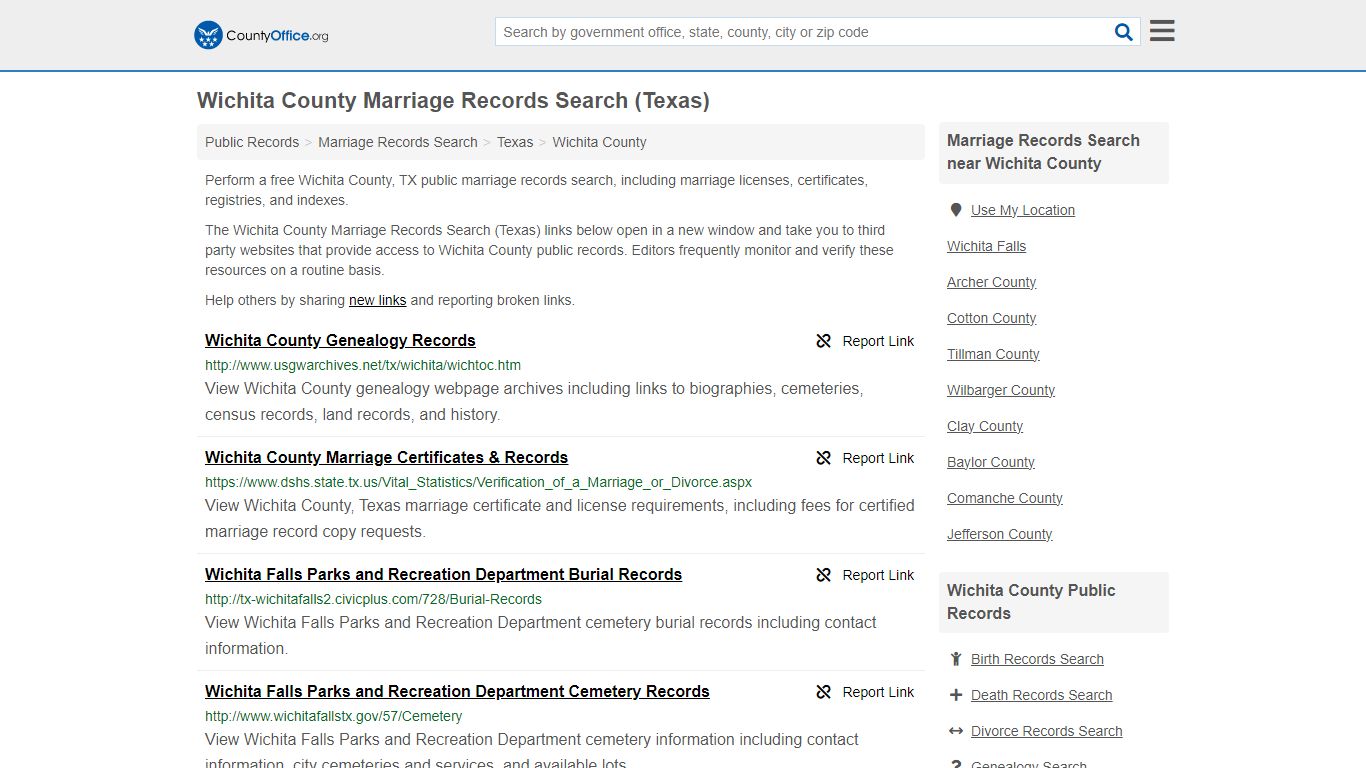Click broken-link icon for Wichita County Genealogy Records
This screenshot has width=1366, height=768.
tap(824, 341)
